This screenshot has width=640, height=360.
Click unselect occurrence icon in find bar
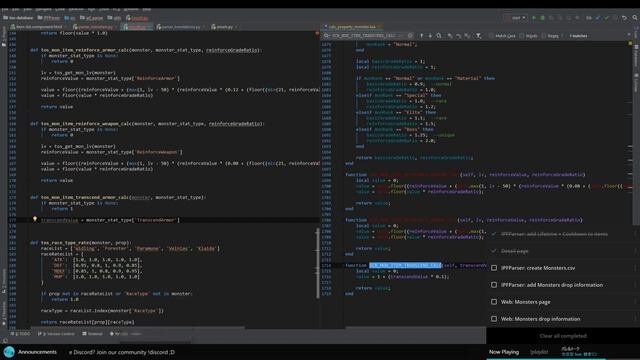coord(458,36)
